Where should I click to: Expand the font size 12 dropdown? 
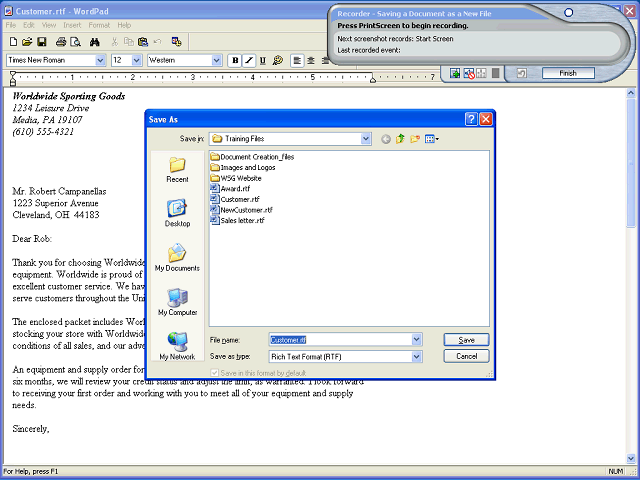pyautogui.click(x=137, y=60)
